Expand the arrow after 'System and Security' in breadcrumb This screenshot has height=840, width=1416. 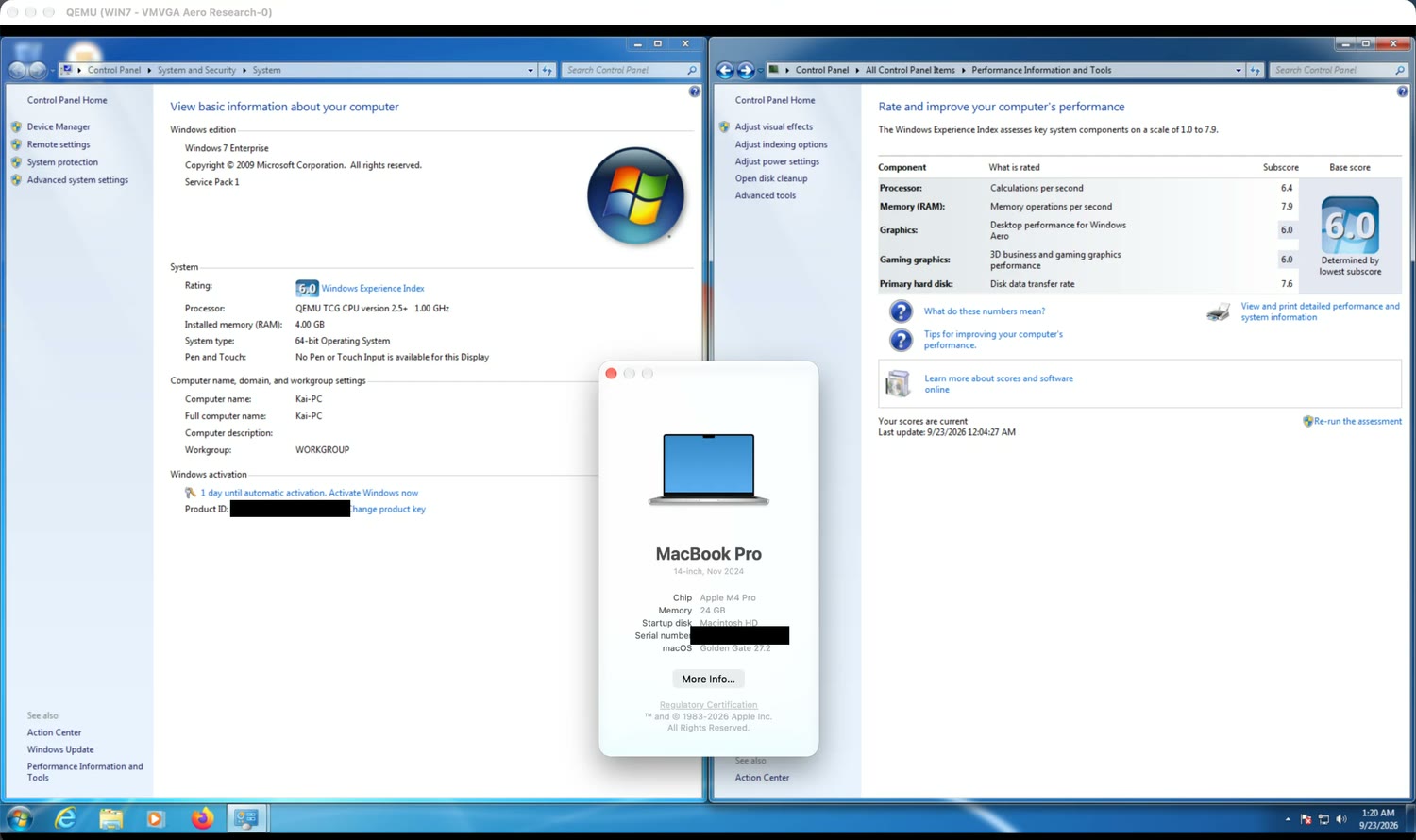[244, 70]
